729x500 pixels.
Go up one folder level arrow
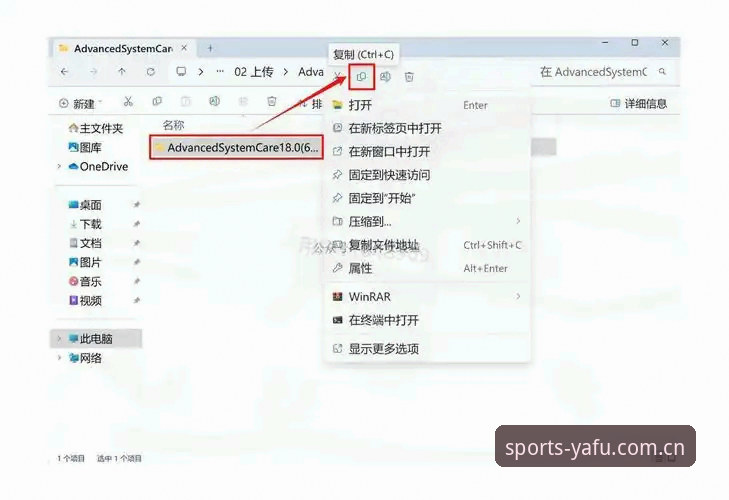click(x=122, y=72)
